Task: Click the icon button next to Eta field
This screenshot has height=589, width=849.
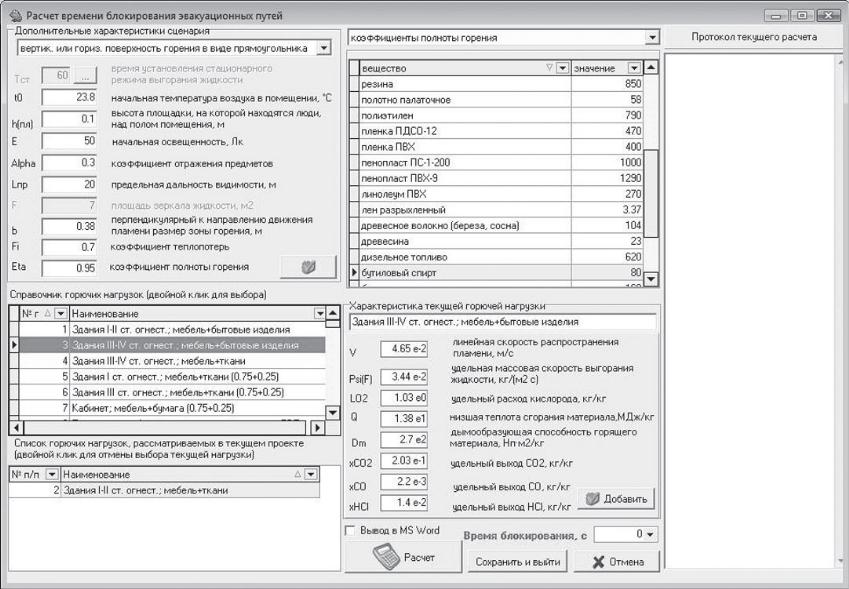Action: point(308,267)
